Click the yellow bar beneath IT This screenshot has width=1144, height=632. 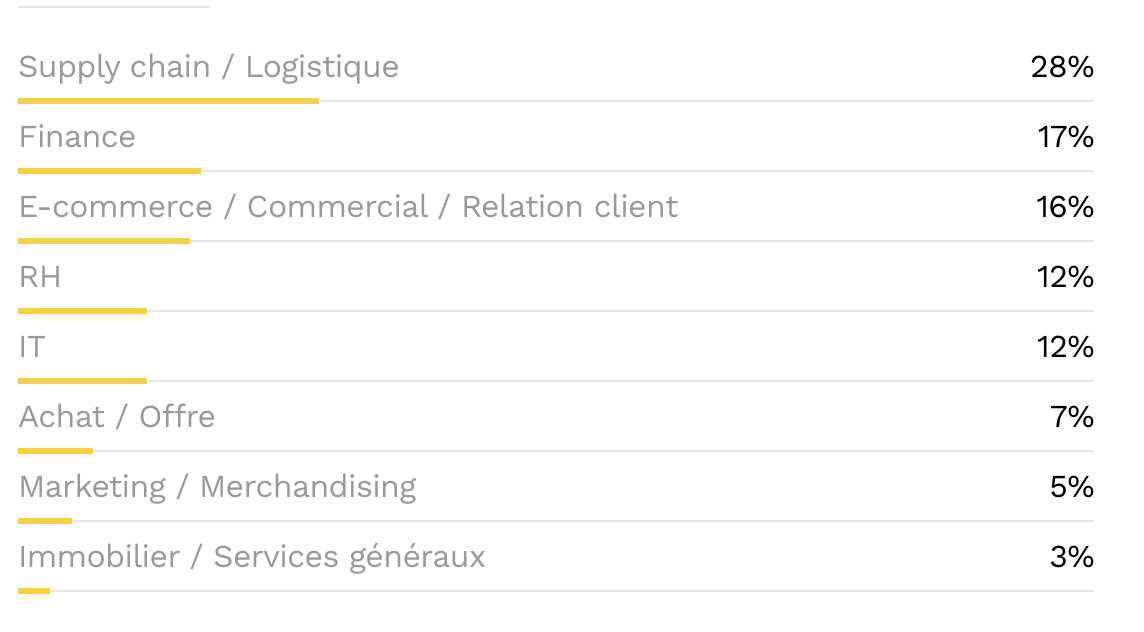(82, 381)
